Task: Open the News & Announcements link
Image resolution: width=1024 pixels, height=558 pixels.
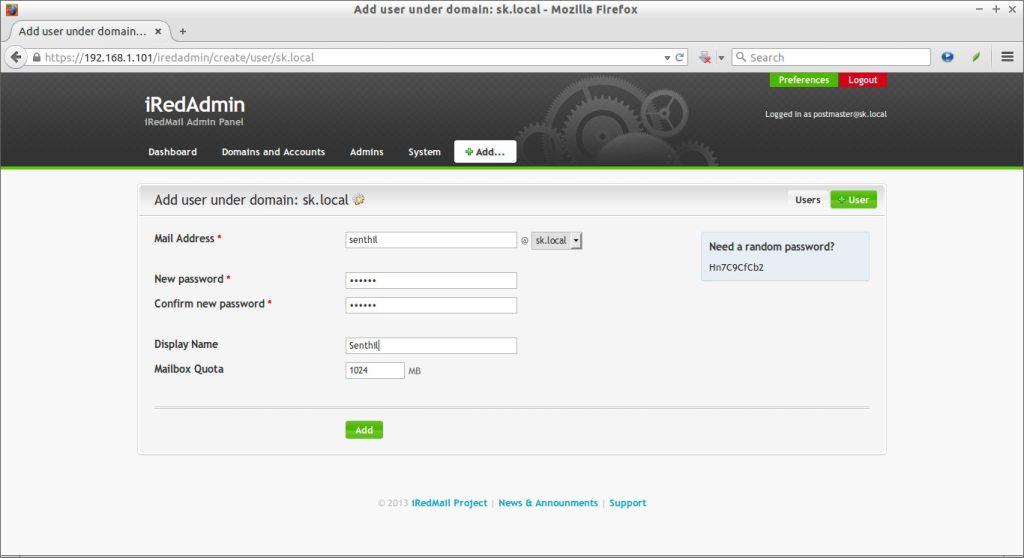Action: coord(548,503)
